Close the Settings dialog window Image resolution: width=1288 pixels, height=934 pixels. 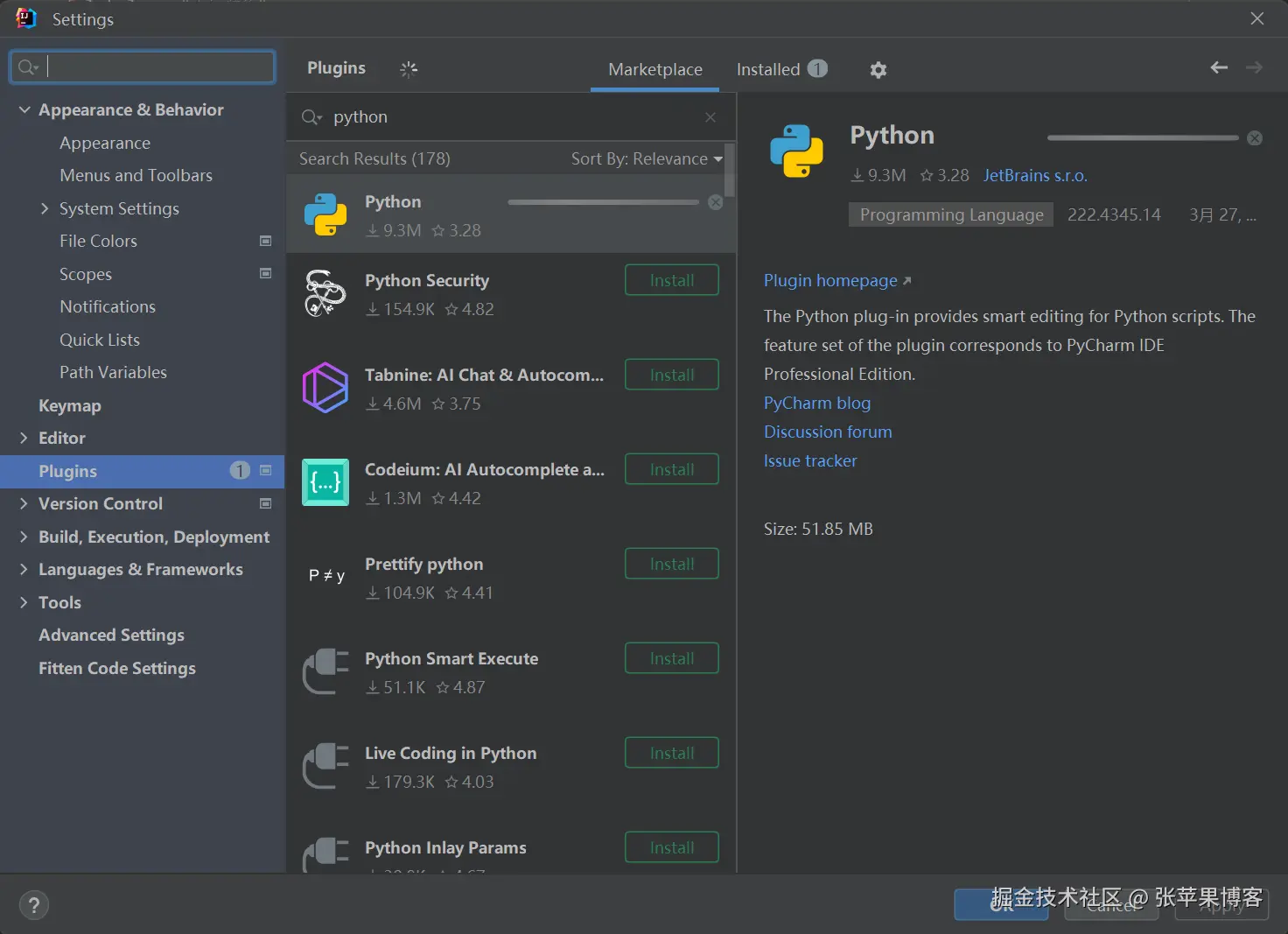coord(1257,18)
